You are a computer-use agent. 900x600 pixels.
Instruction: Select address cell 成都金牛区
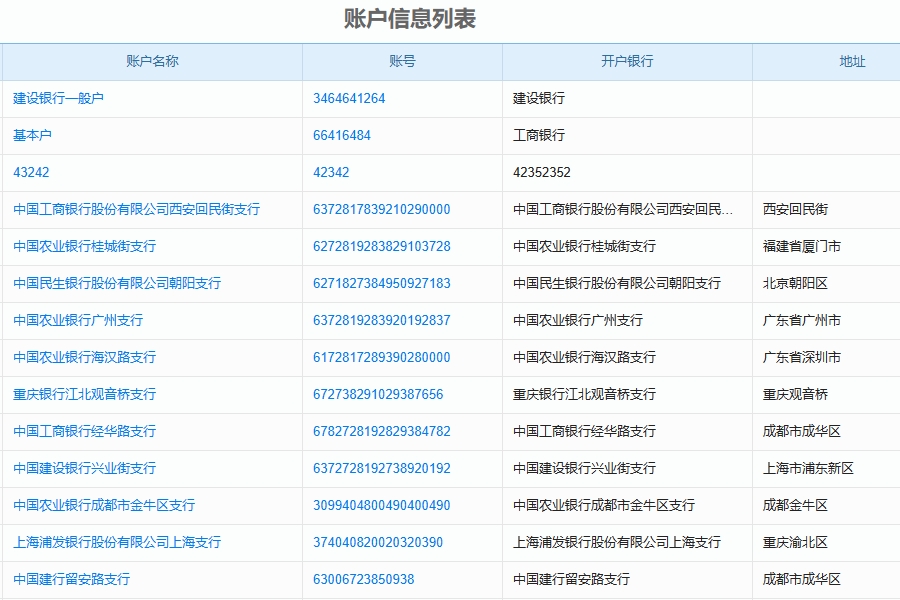(x=796, y=505)
